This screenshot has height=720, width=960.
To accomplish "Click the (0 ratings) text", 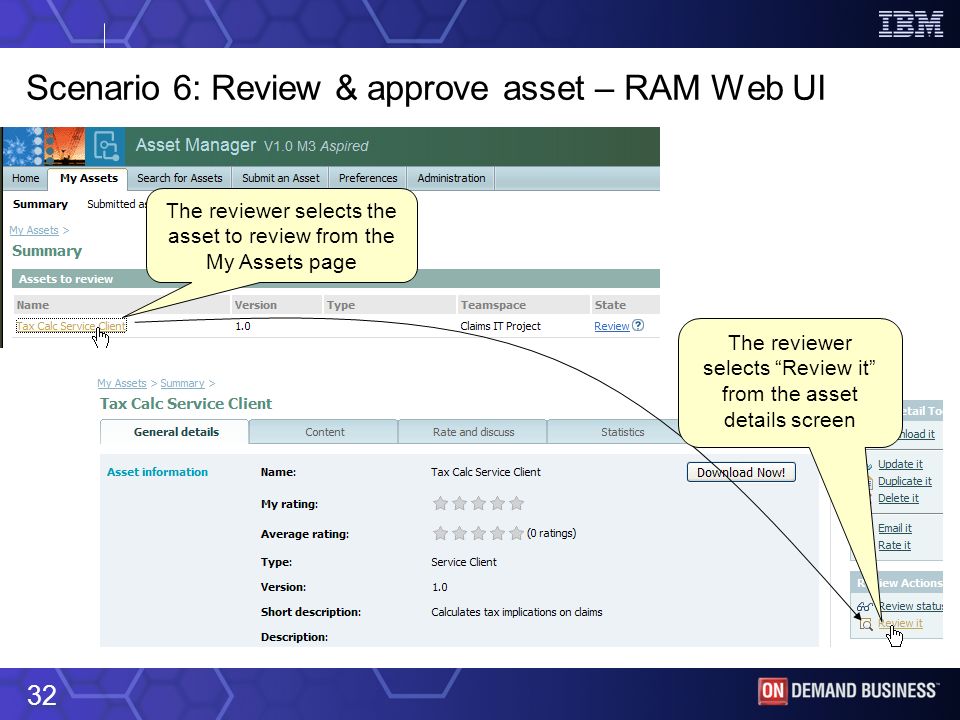I will (552, 533).
